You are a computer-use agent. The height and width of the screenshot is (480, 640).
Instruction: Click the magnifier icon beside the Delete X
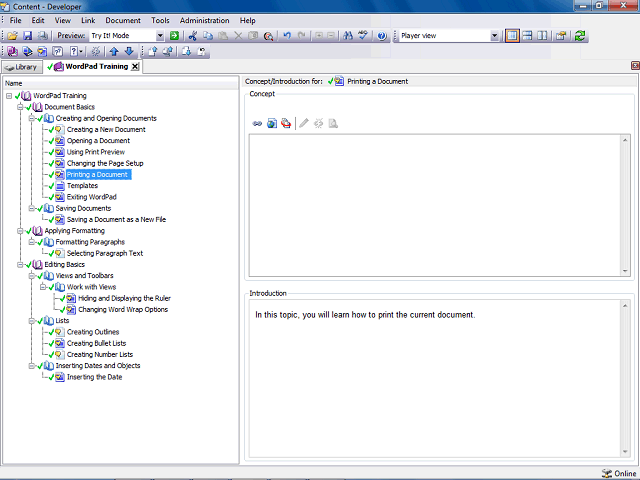click(268, 36)
